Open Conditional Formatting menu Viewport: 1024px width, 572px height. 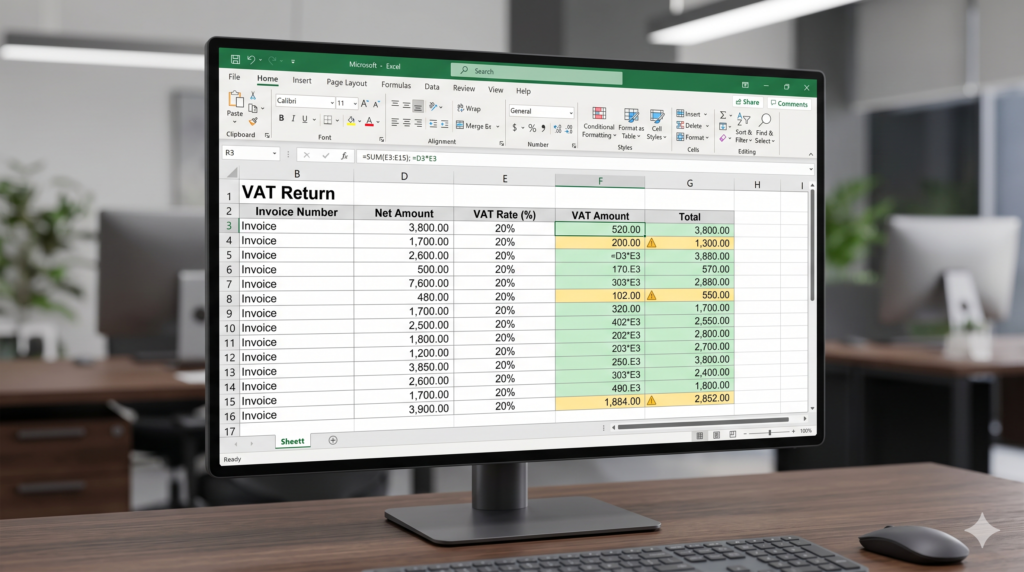click(x=599, y=123)
